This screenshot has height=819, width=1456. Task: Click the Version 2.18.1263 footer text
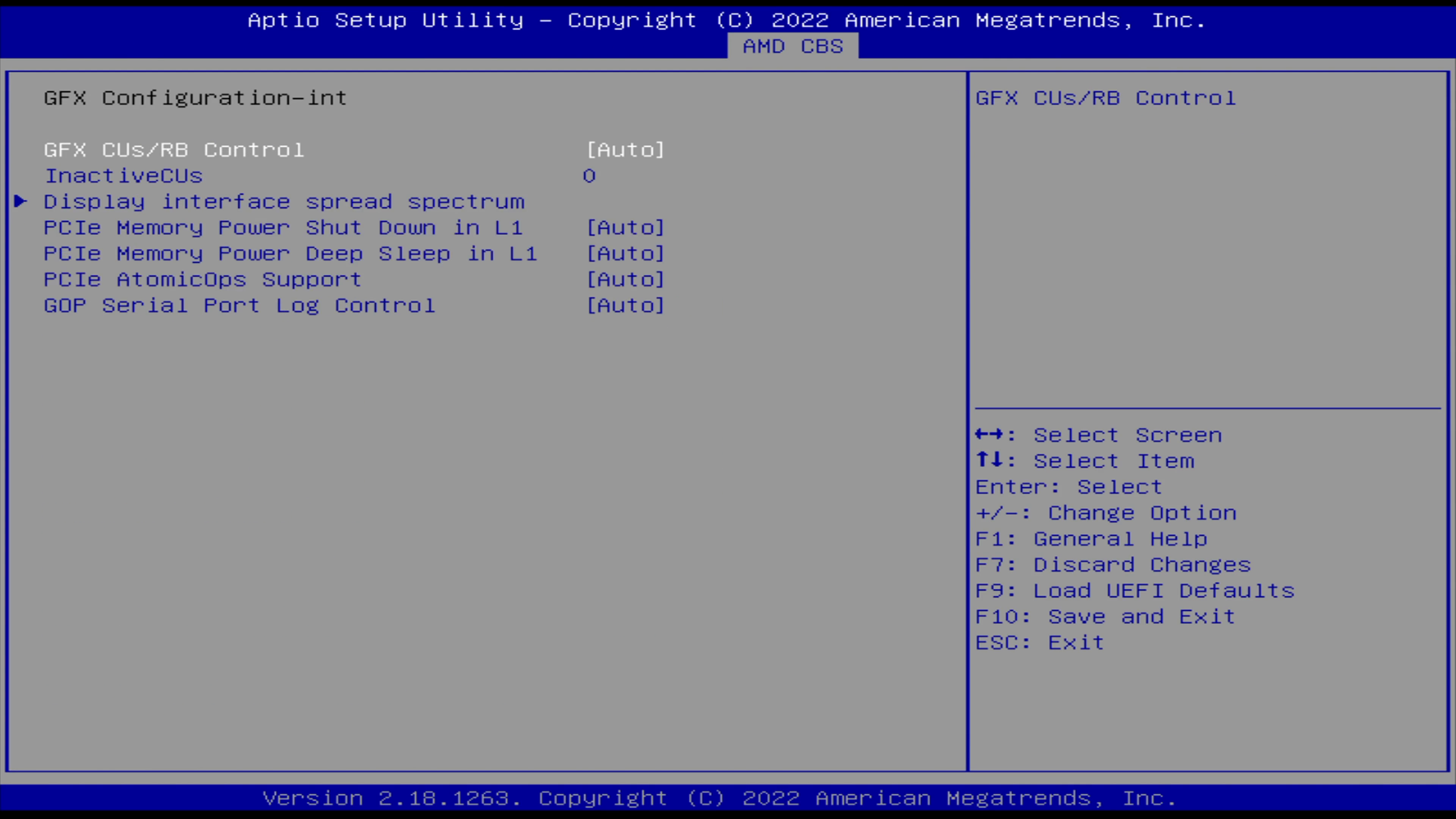coord(720,798)
